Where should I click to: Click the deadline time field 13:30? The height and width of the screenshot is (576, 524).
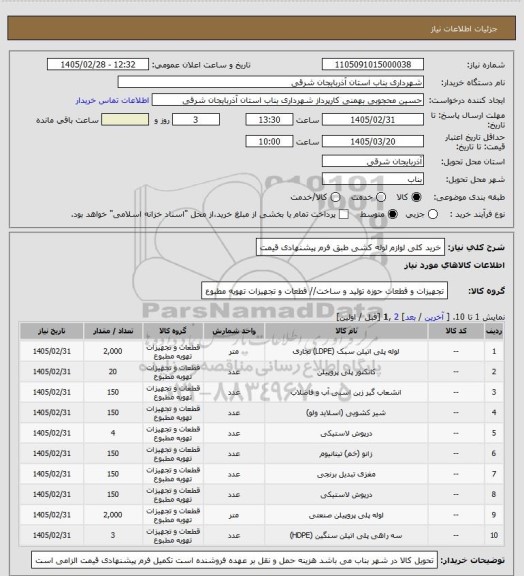pyautogui.click(x=269, y=120)
